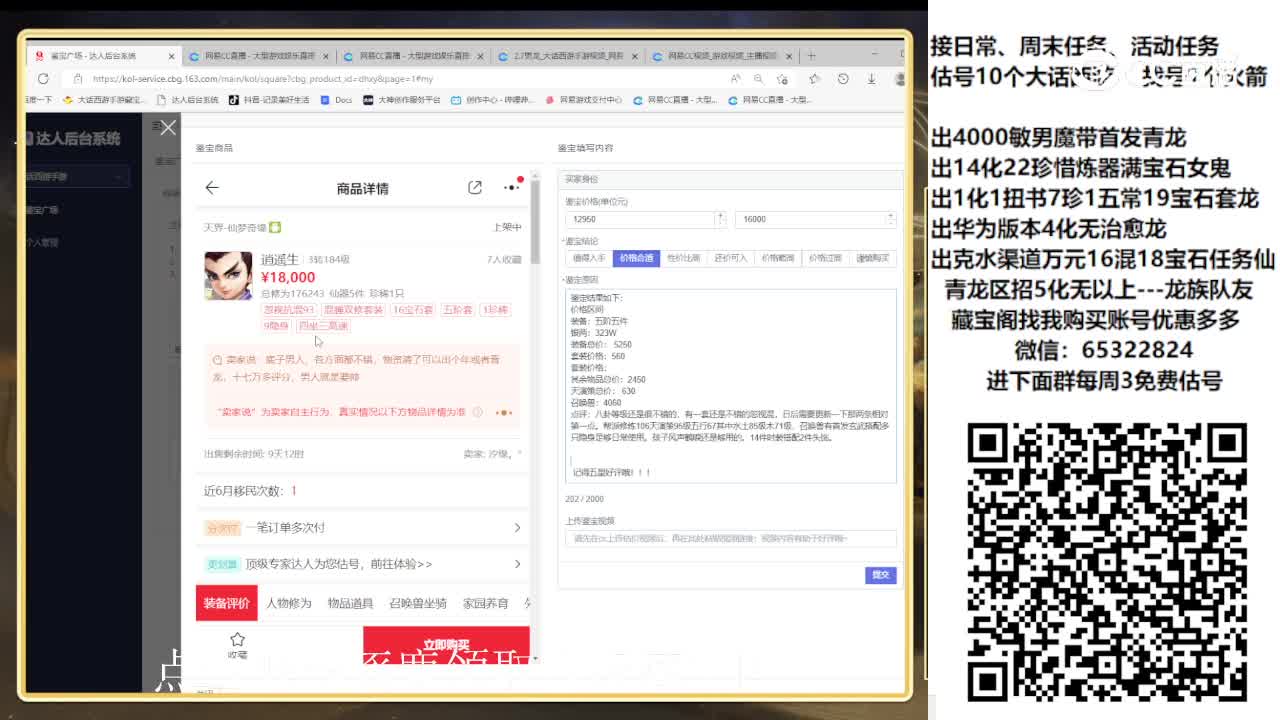Click the red 立即购买 buy button
The height and width of the screenshot is (720, 1280).
[x=446, y=644]
